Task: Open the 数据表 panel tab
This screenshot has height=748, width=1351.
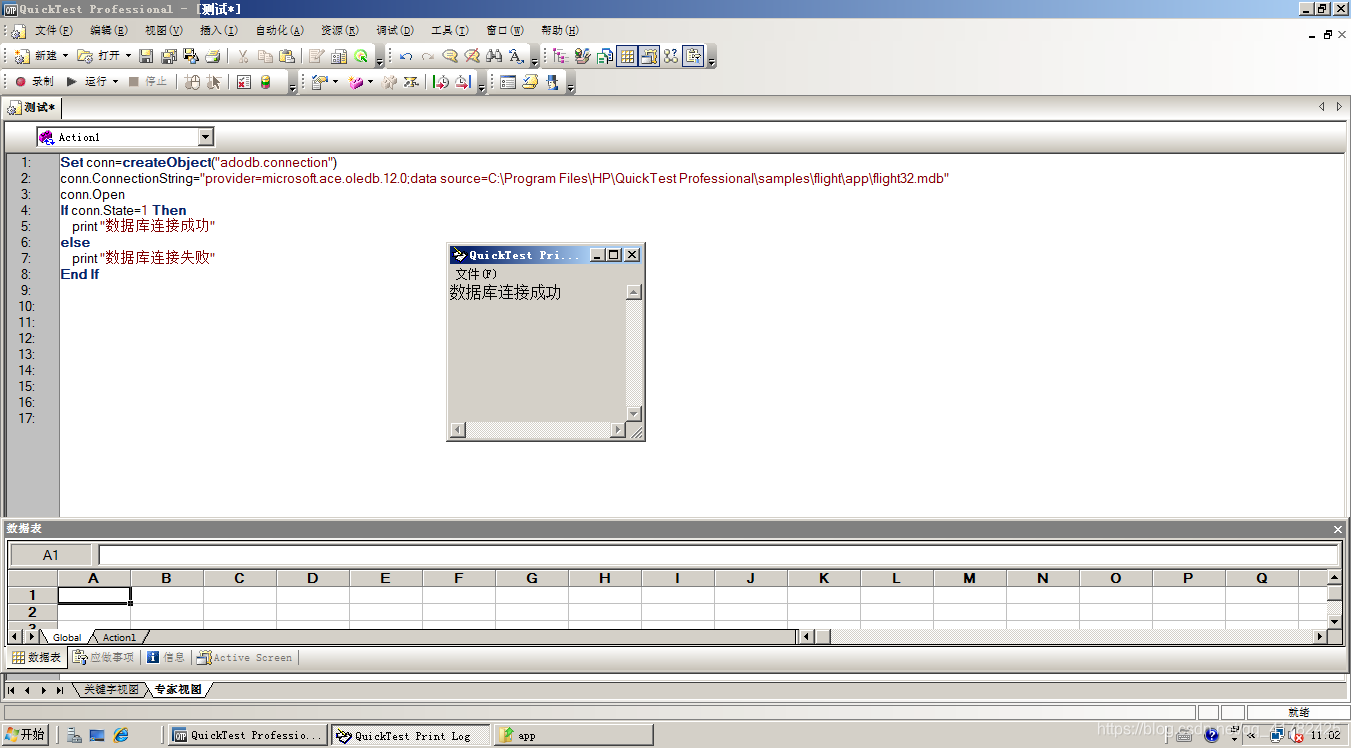Action: click(x=37, y=657)
